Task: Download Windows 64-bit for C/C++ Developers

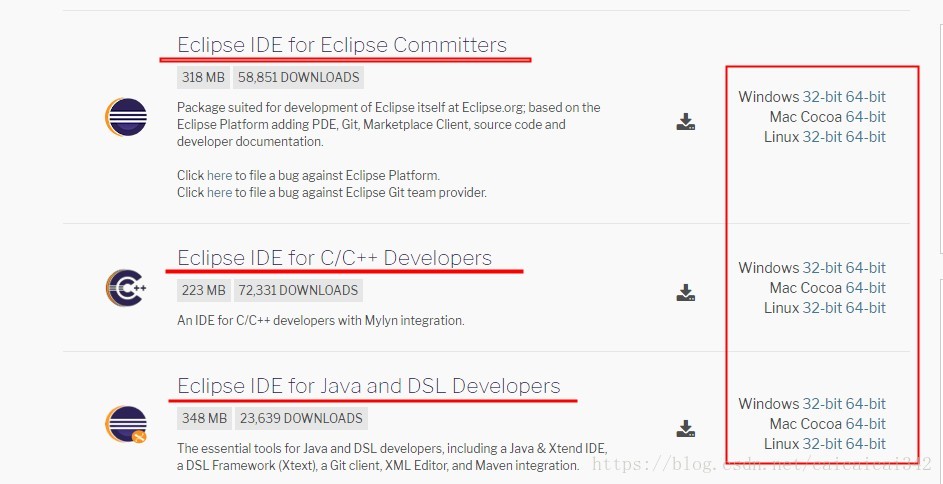Action: point(865,268)
